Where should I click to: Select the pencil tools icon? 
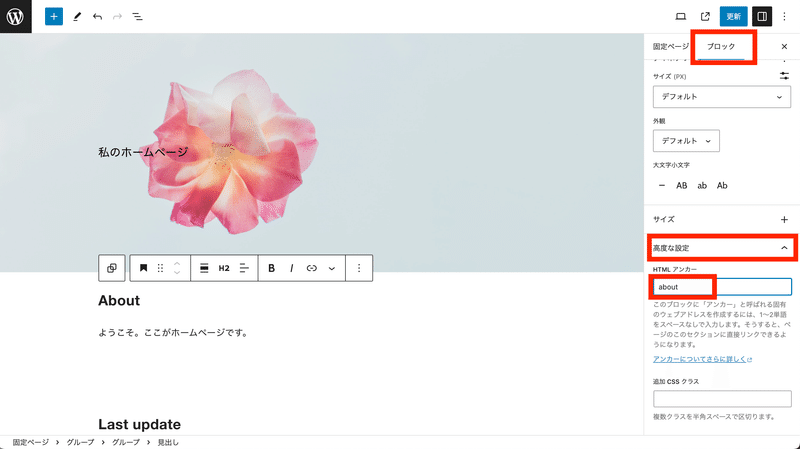[x=77, y=16]
